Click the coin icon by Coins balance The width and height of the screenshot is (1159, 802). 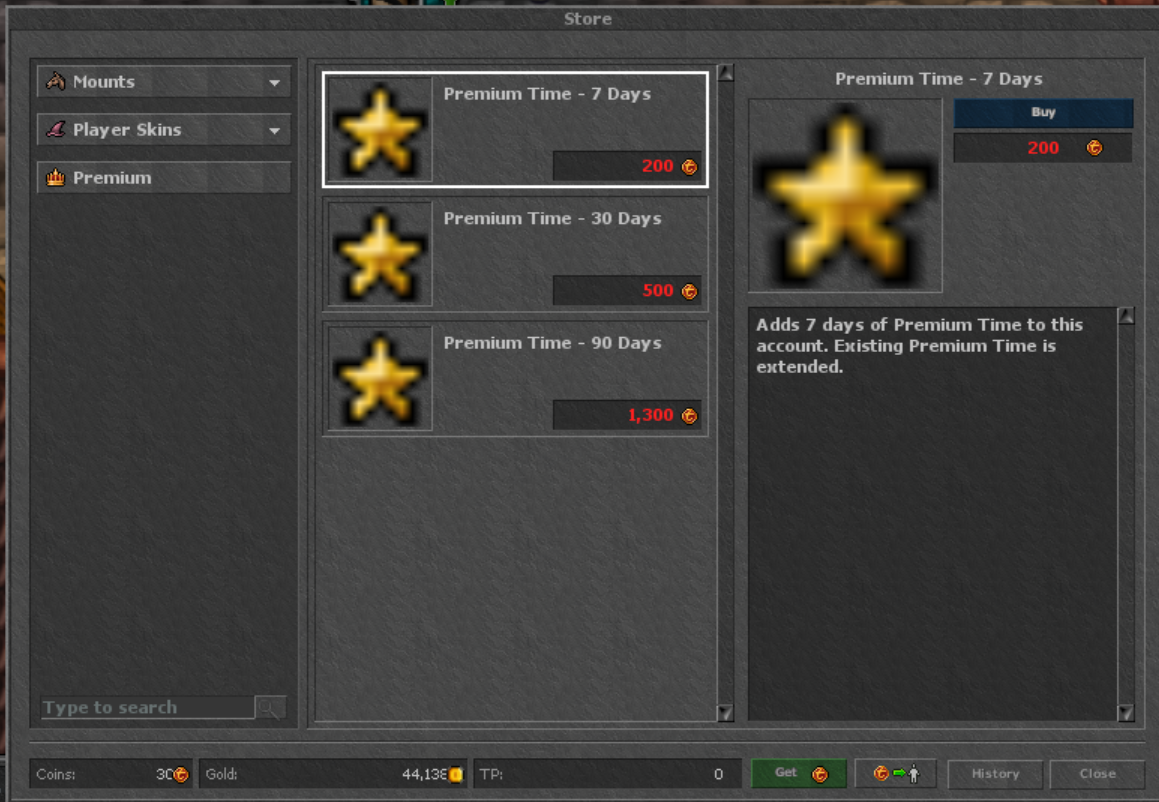(x=181, y=774)
